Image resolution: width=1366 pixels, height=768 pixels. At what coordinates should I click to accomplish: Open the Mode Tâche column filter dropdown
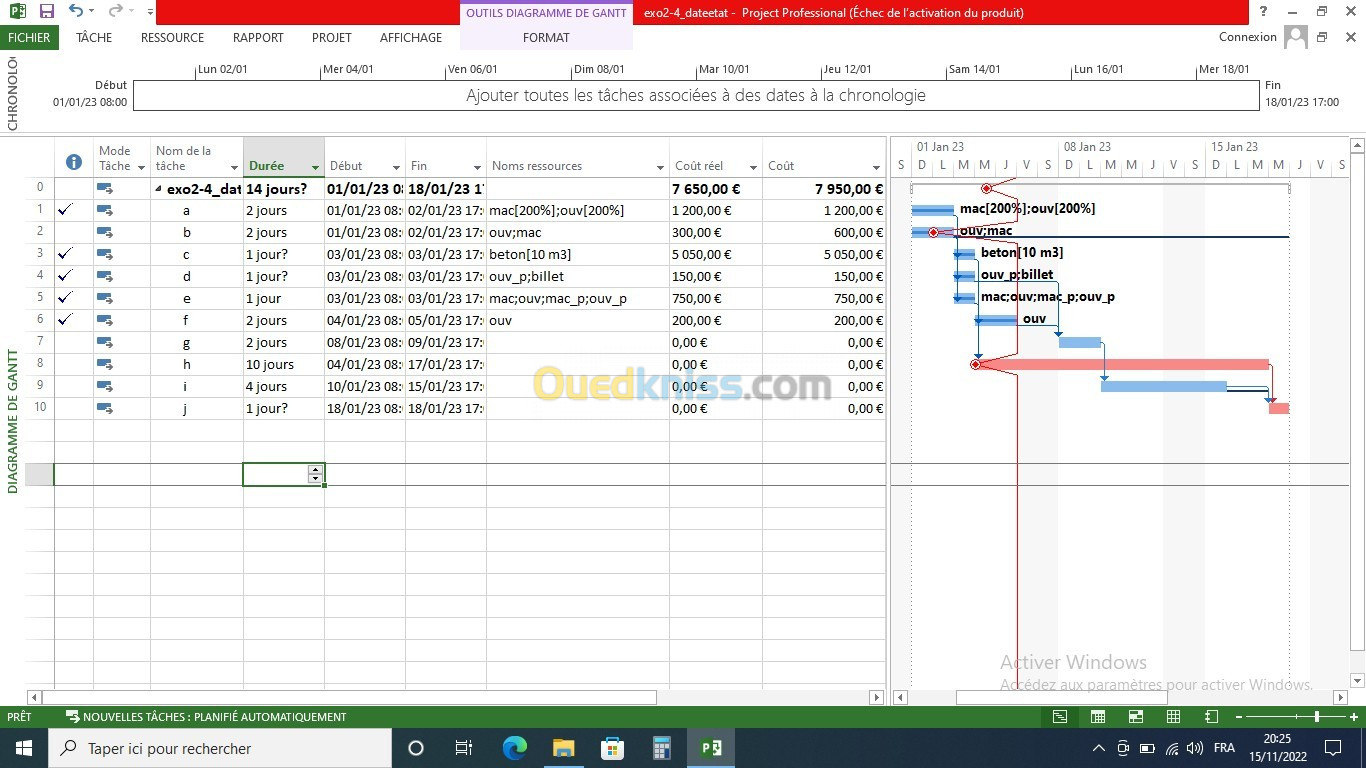141,167
